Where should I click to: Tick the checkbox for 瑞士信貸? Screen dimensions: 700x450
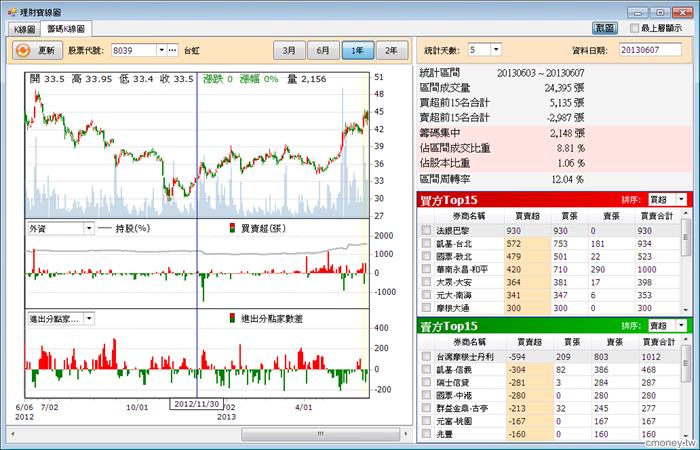coord(427,382)
